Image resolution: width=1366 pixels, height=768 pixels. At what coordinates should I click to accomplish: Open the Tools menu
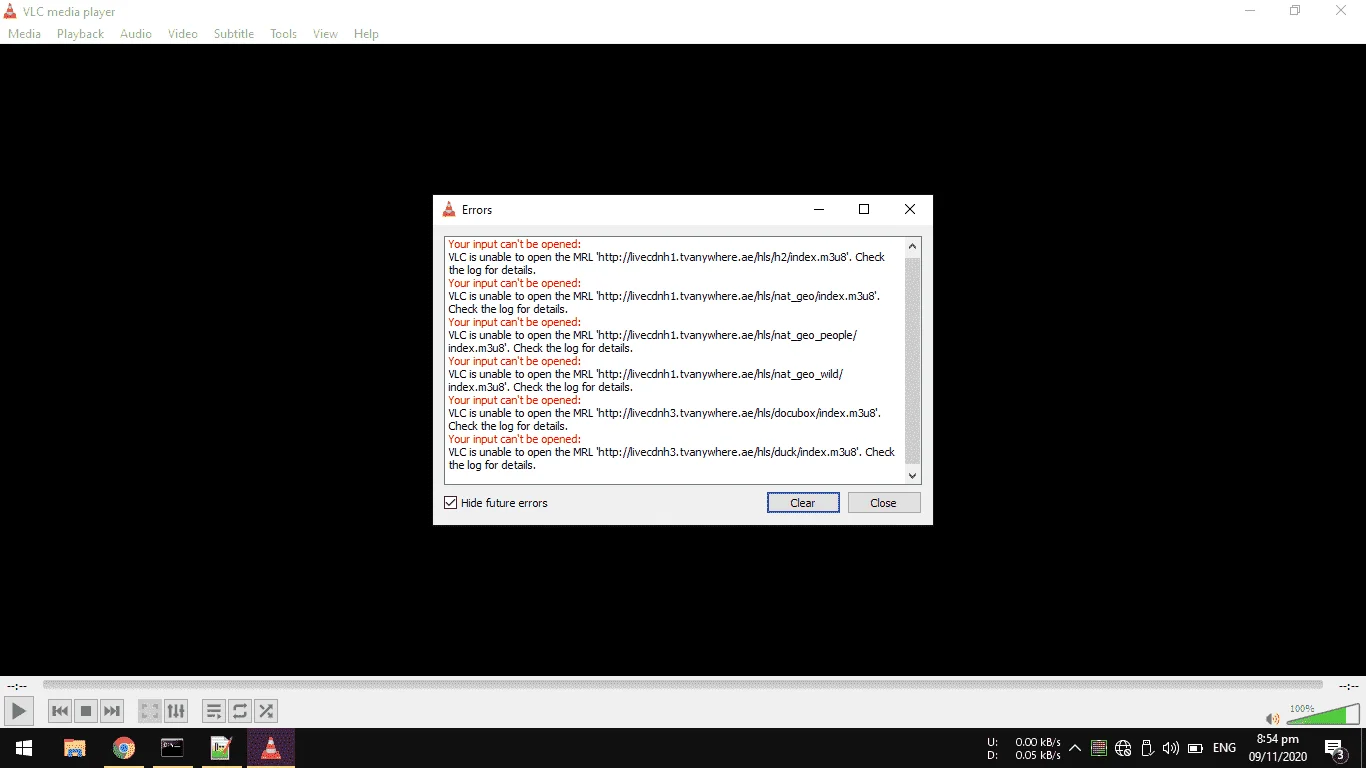pos(284,33)
